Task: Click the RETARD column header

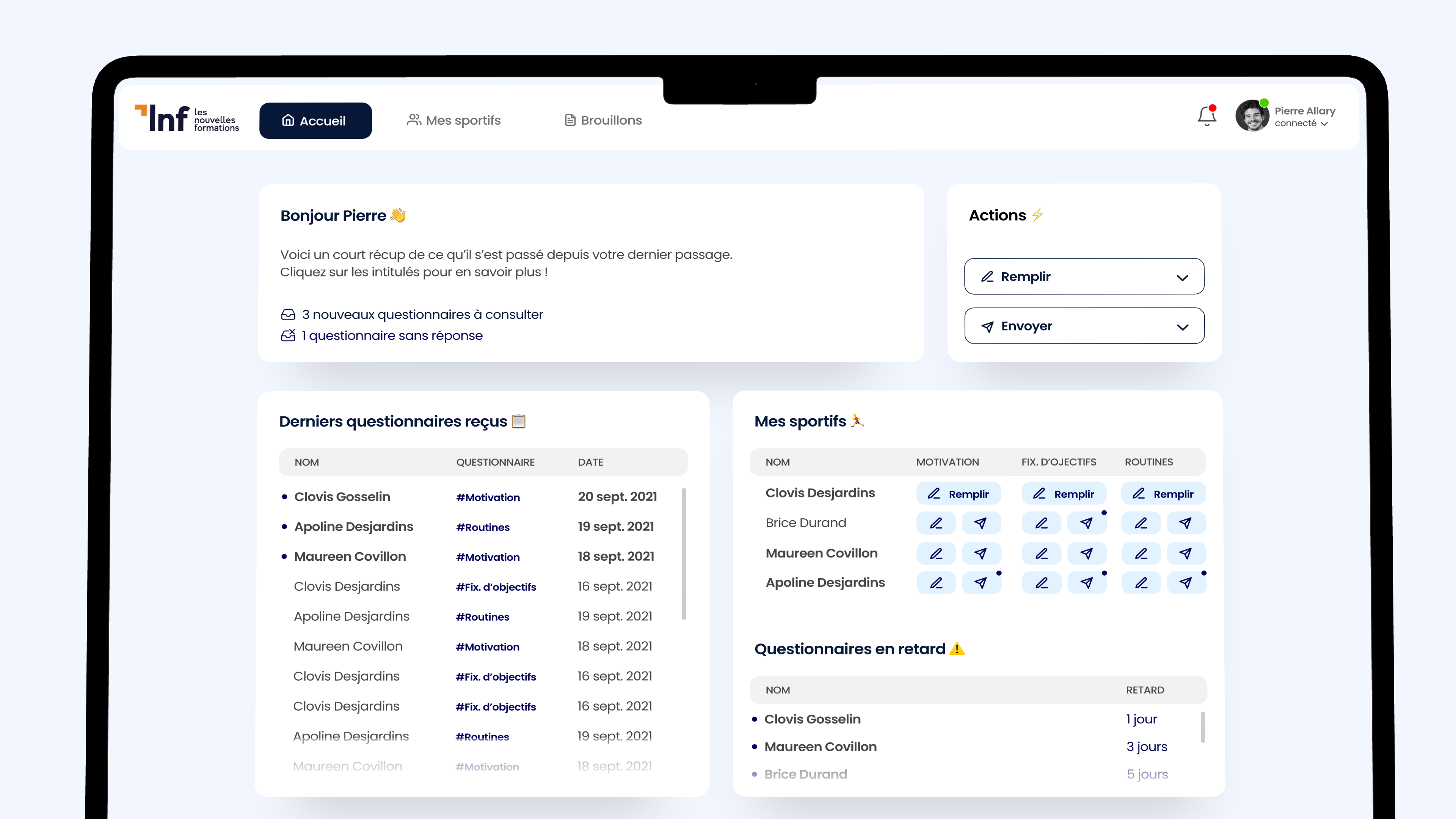Action: [1145, 690]
